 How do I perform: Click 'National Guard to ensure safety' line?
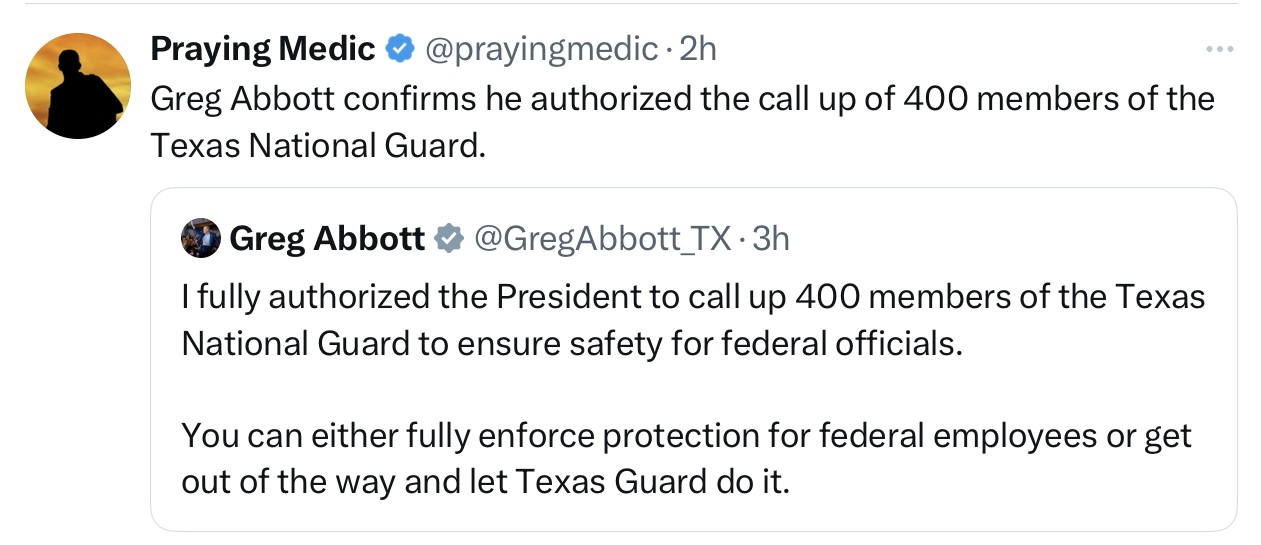pyautogui.click(x=571, y=343)
